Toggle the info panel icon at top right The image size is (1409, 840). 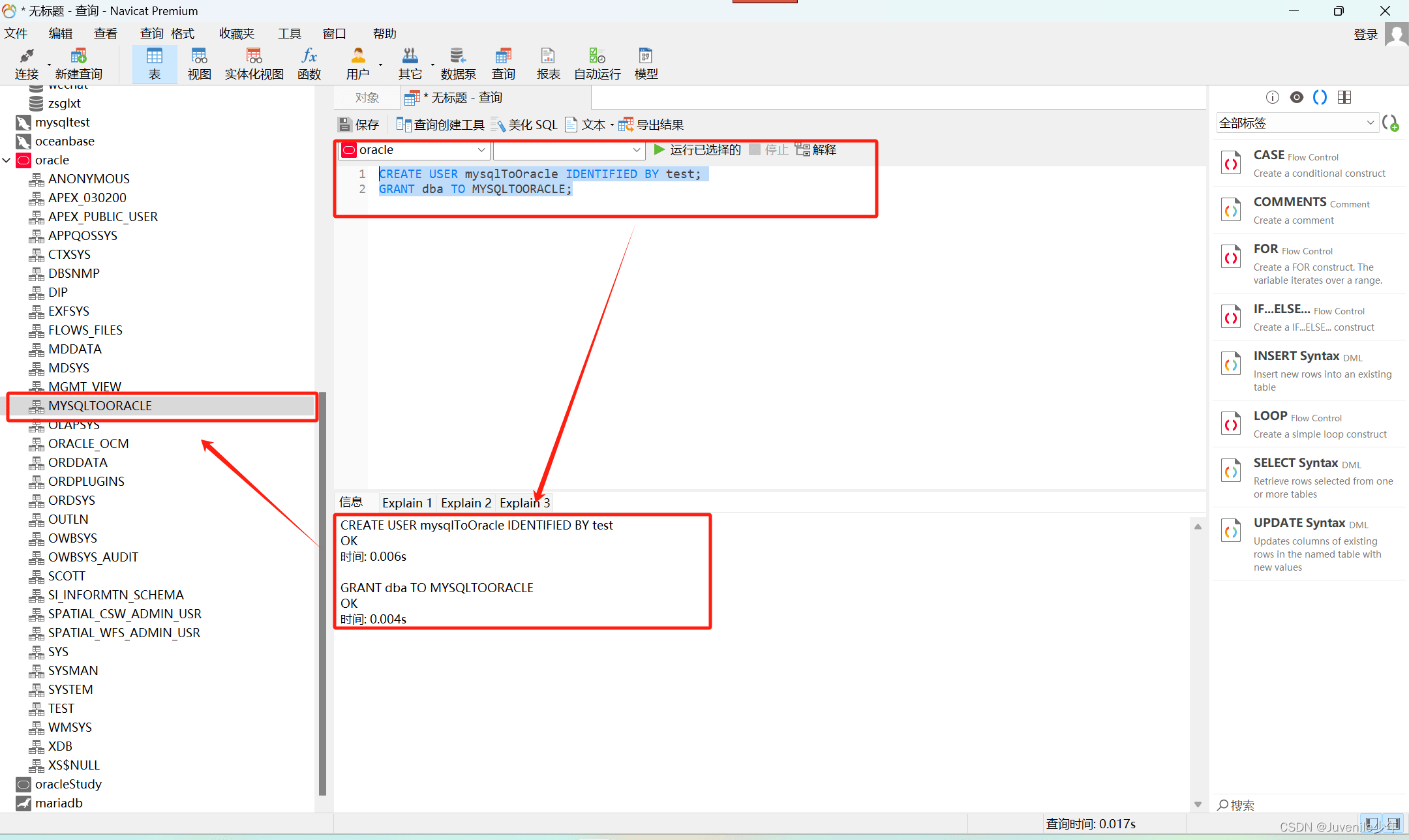[x=1272, y=97]
